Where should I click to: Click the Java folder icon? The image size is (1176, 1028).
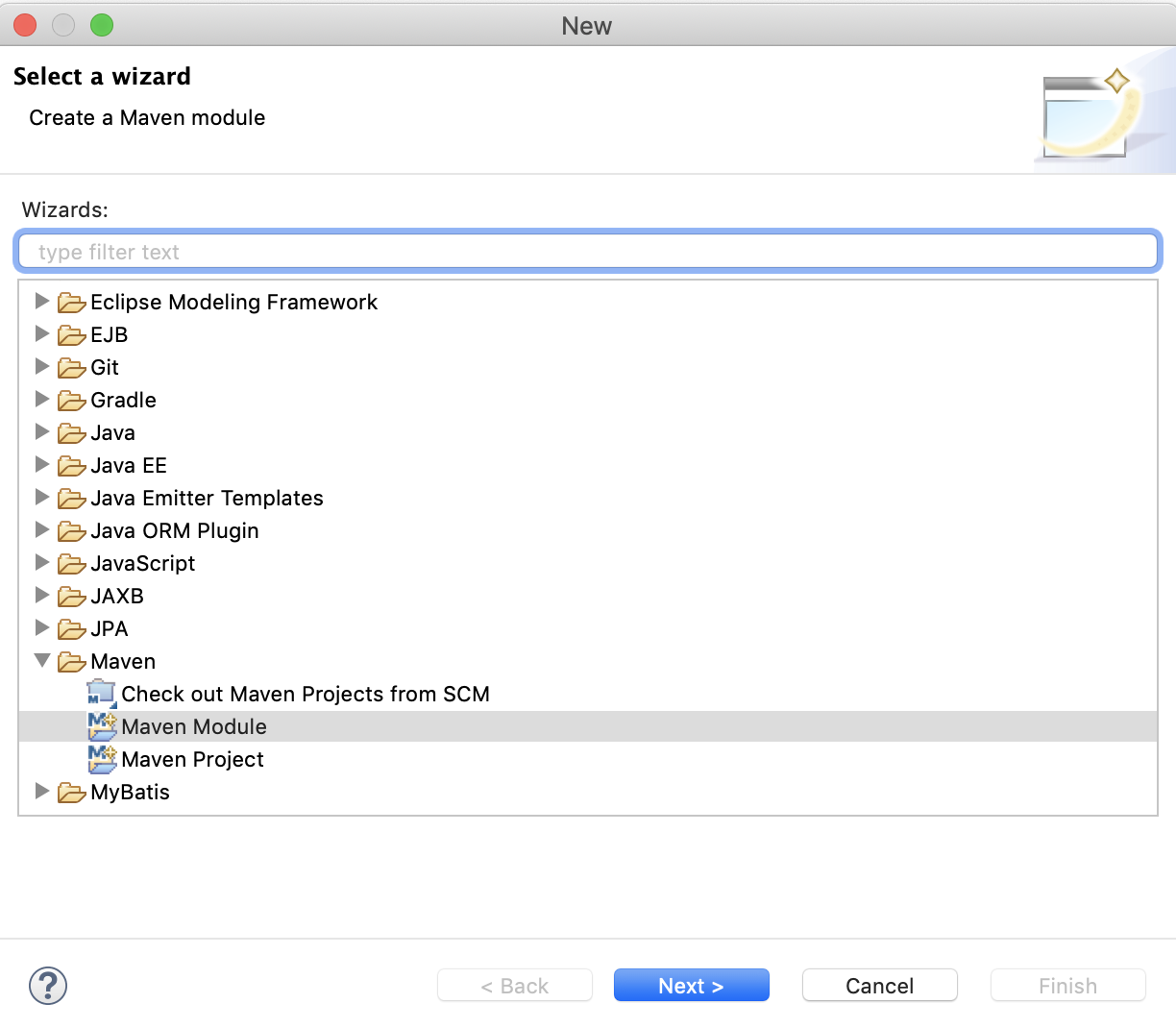(x=71, y=433)
